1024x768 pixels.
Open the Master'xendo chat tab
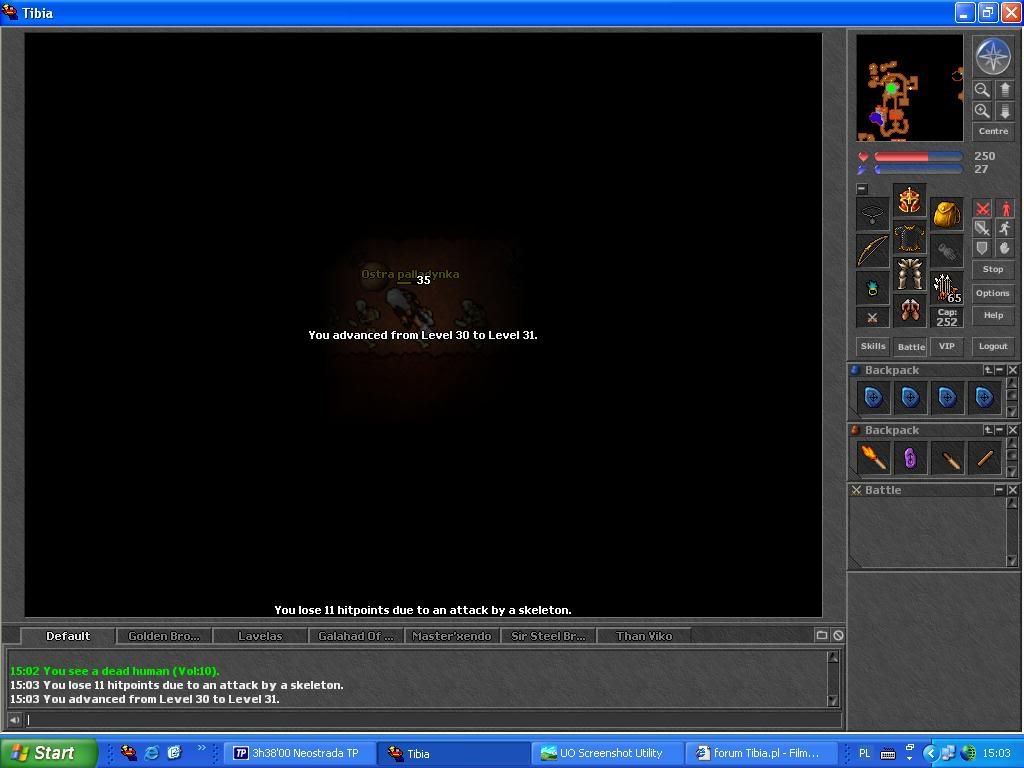[x=452, y=636]
